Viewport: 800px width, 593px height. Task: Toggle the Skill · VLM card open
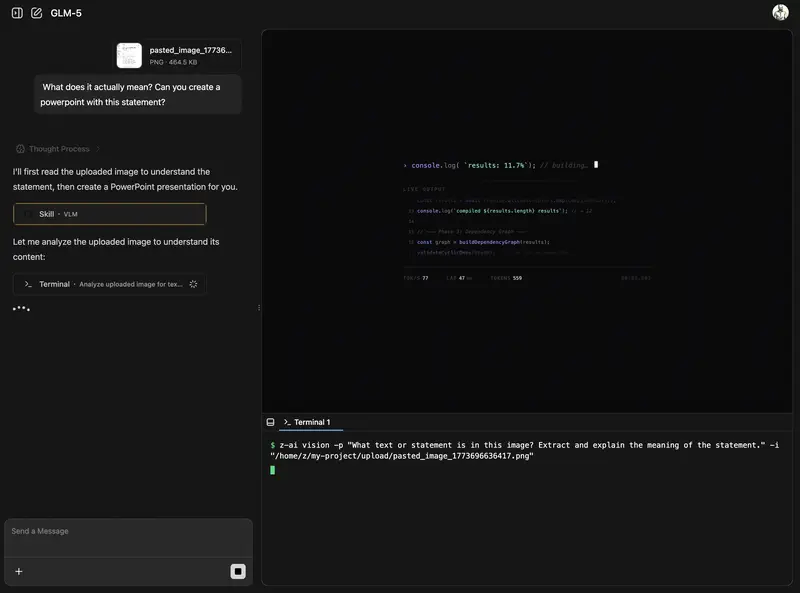(x=109, y=214)
